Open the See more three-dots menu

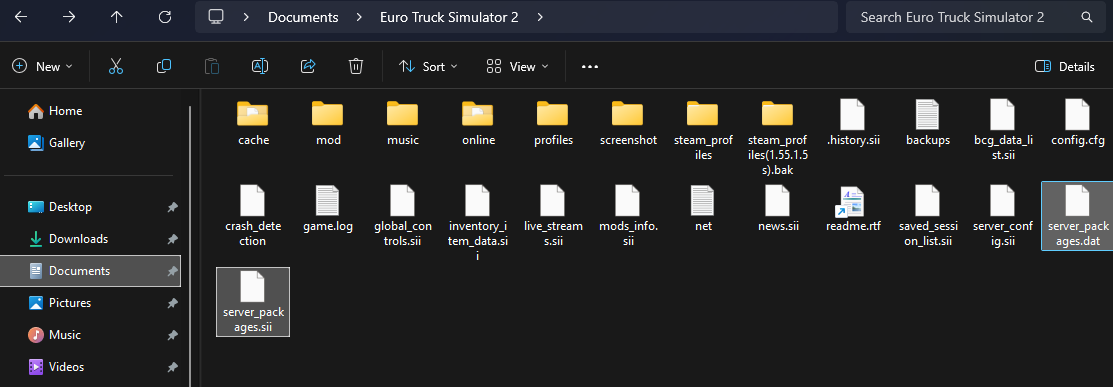coord(590,66)
